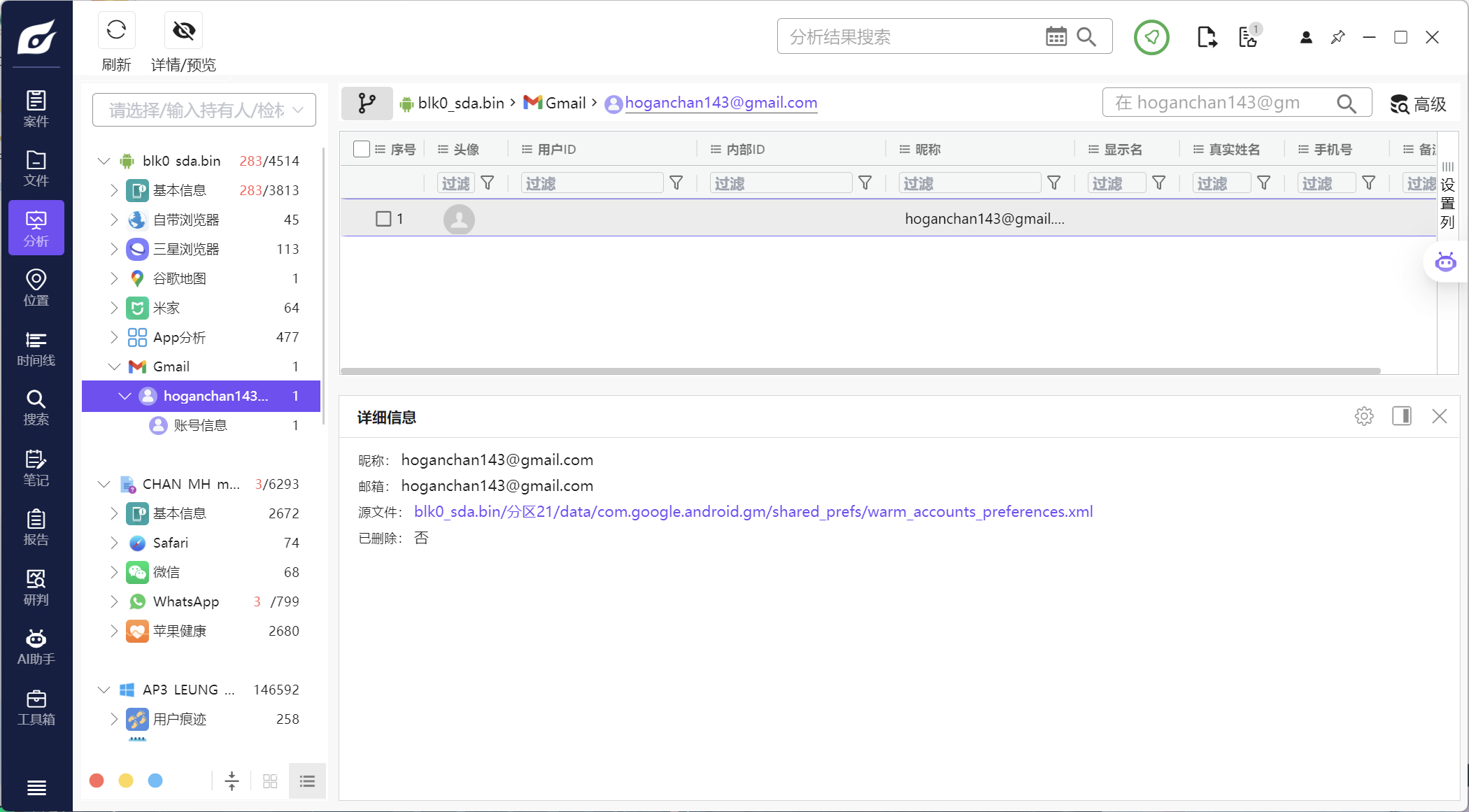The height and width of the screenshot is (812, 1469).
Task: Open the warm_accounts_preferences.xml source file link
Action: tap(753, 512)
